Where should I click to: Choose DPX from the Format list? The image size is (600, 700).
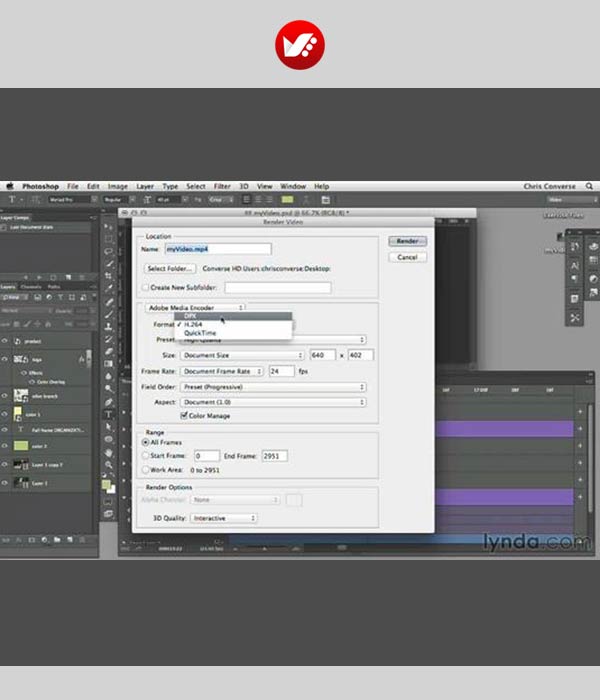(233, 316)
